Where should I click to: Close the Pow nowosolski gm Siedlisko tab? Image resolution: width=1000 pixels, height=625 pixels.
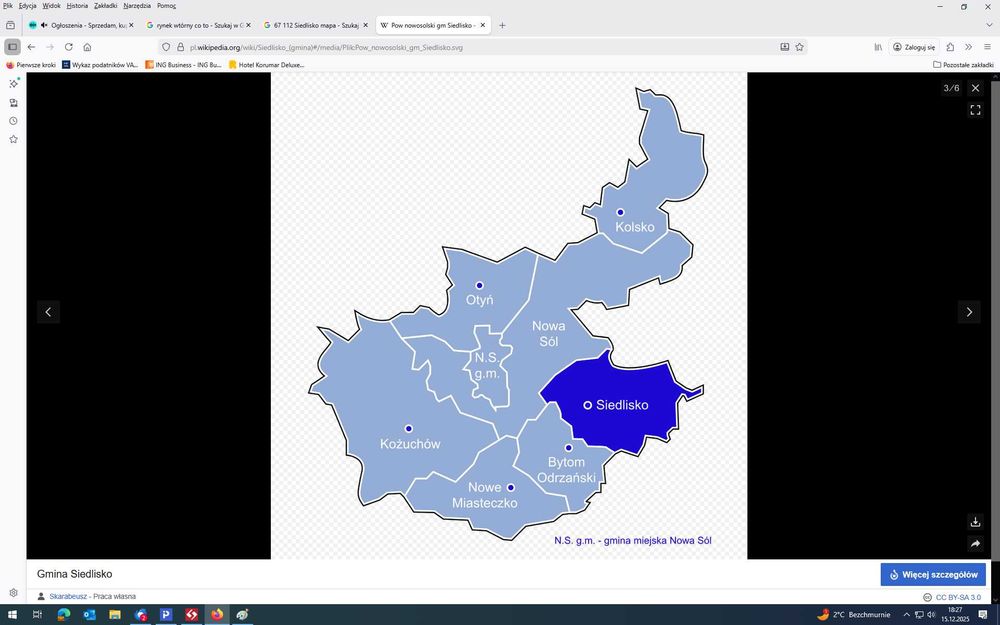[x=483, y=25]
